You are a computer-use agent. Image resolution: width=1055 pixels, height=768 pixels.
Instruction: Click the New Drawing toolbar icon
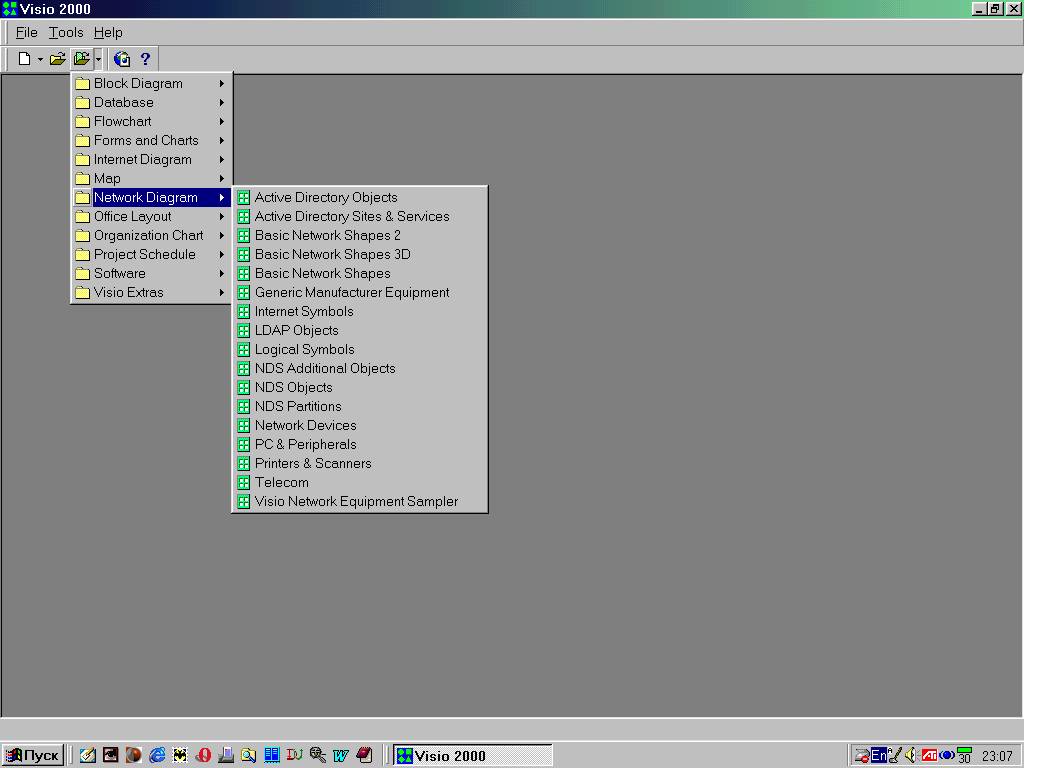tap(24, 59)
